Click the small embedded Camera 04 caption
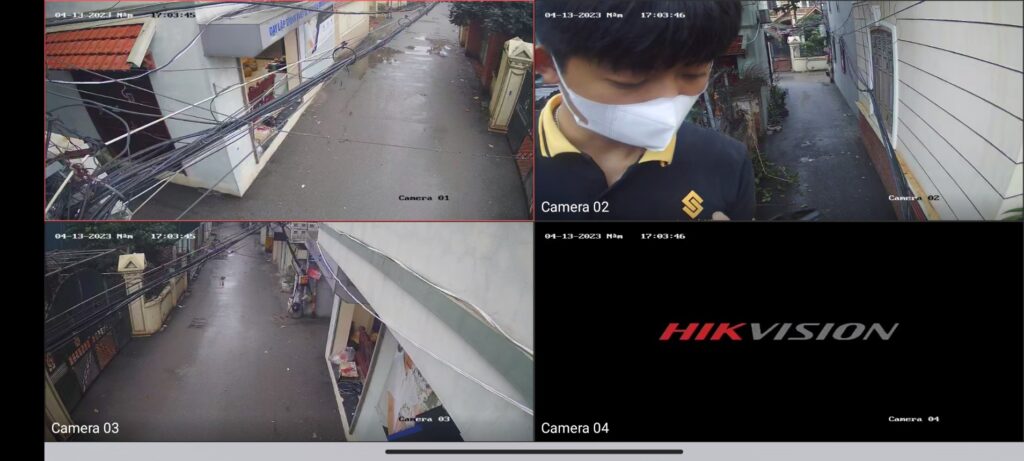Image resolution: width=1024 pixels, height=461 pixels. click(914, 419)
